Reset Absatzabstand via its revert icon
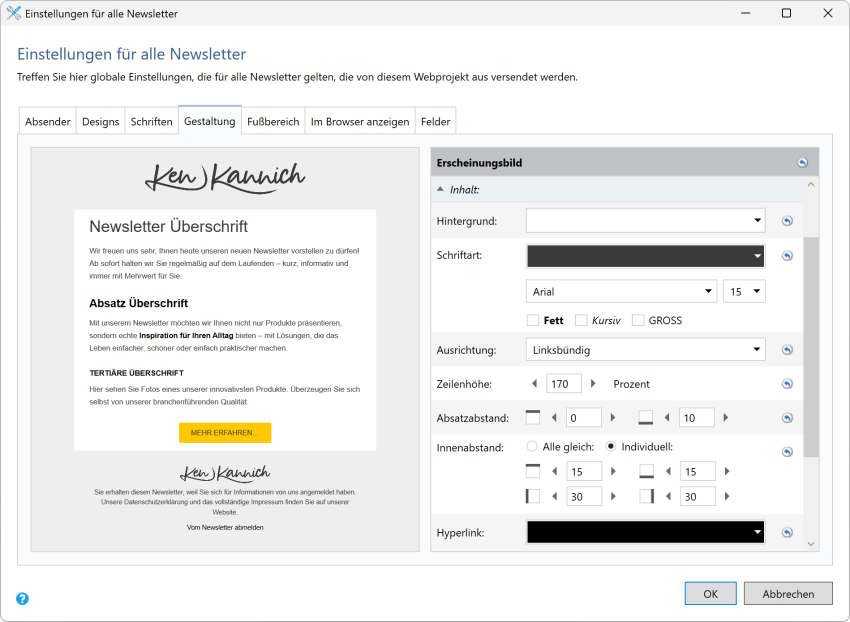 788,416
